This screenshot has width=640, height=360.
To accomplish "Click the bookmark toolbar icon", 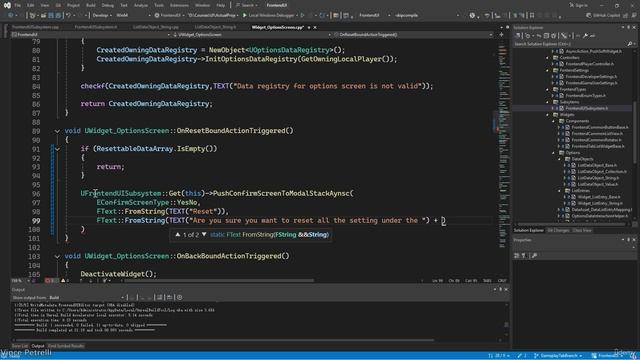I will click(x=532, y=16).
